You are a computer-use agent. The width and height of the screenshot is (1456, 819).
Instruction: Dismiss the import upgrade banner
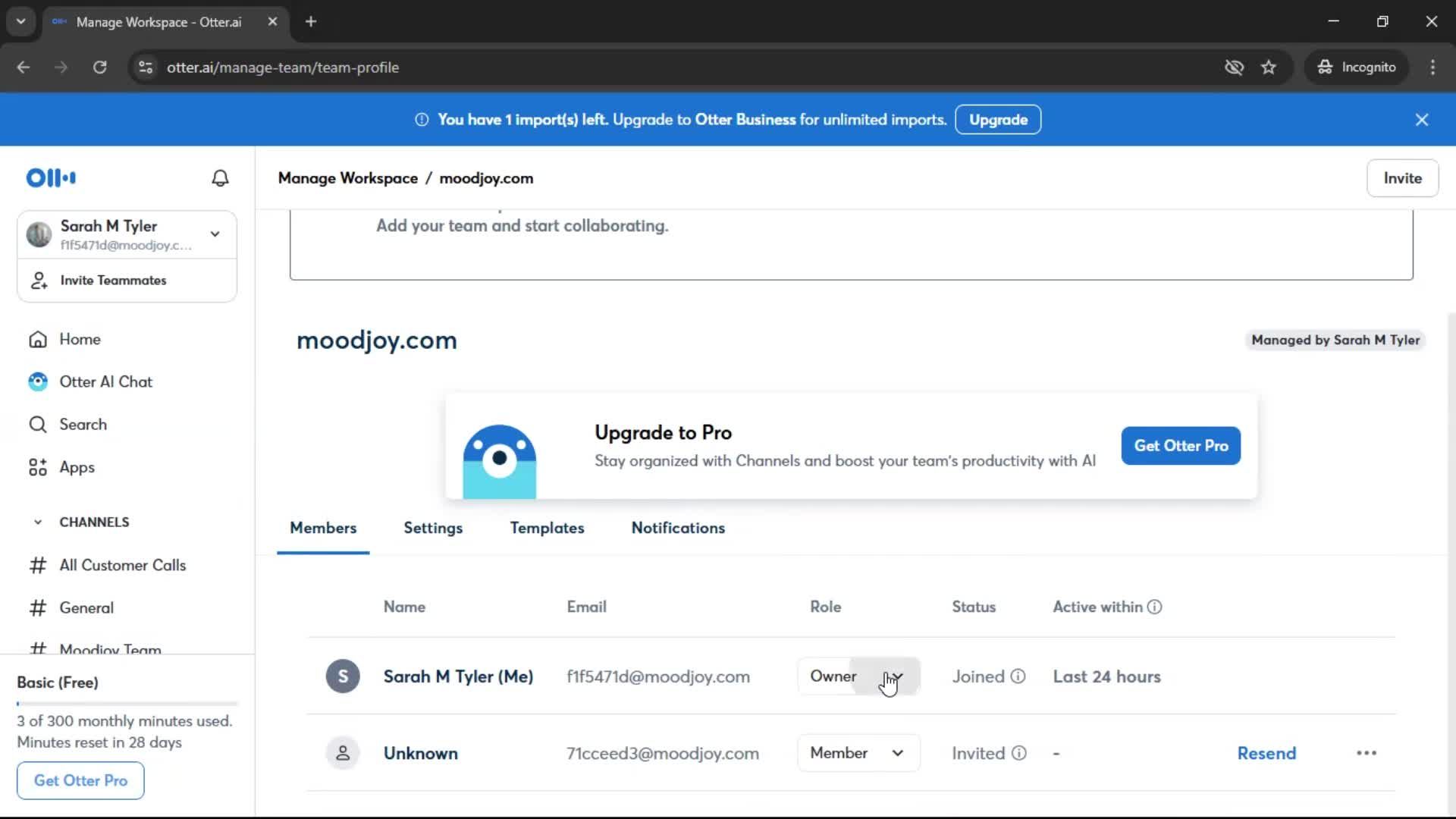[1422, 120]
